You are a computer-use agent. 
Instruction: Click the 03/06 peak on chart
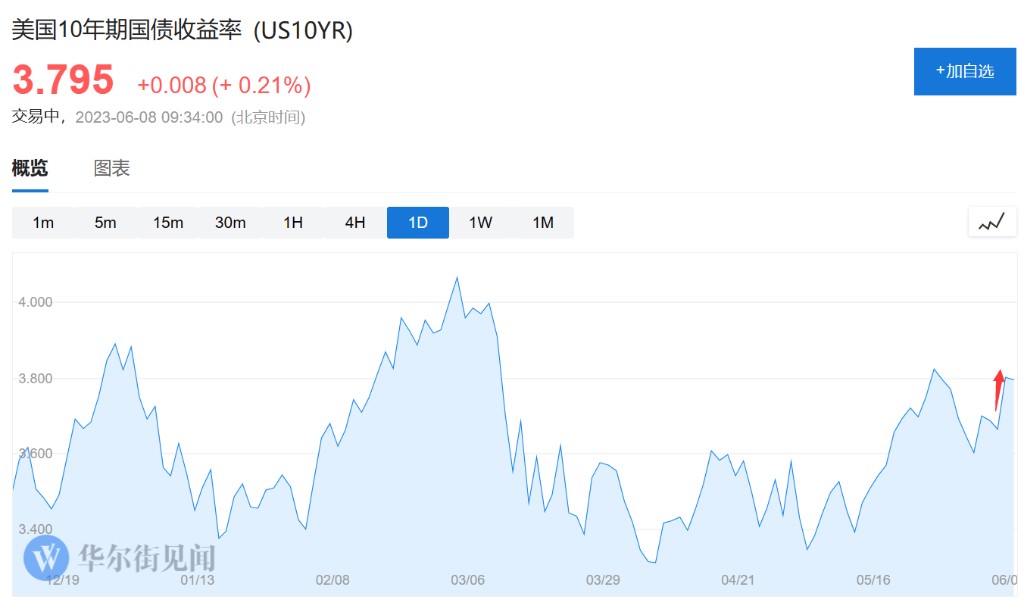[x=457, y=278]
